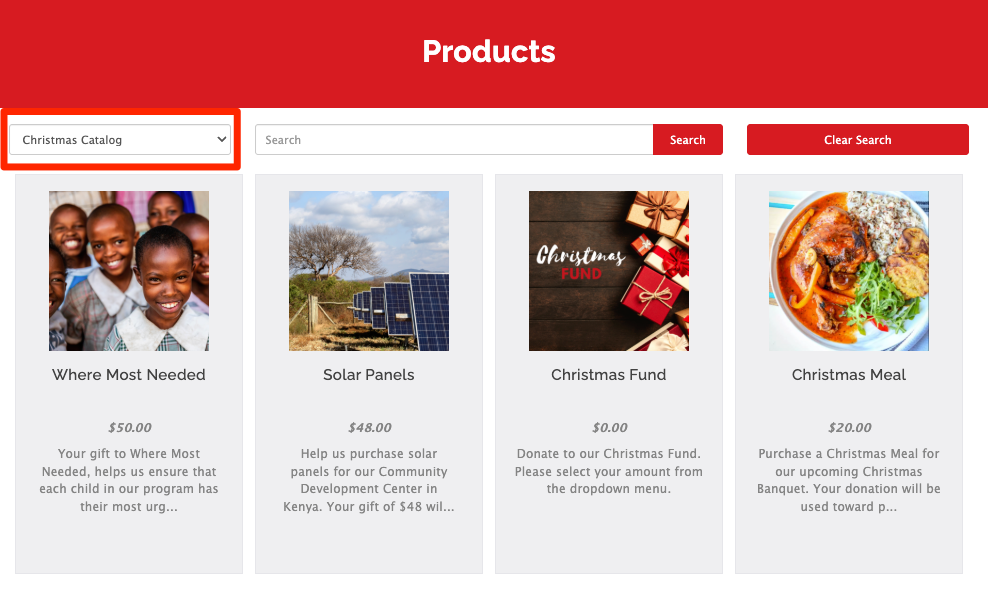Click the $50.00 price label
The image size is (988, 603).
tap(129, 428)
